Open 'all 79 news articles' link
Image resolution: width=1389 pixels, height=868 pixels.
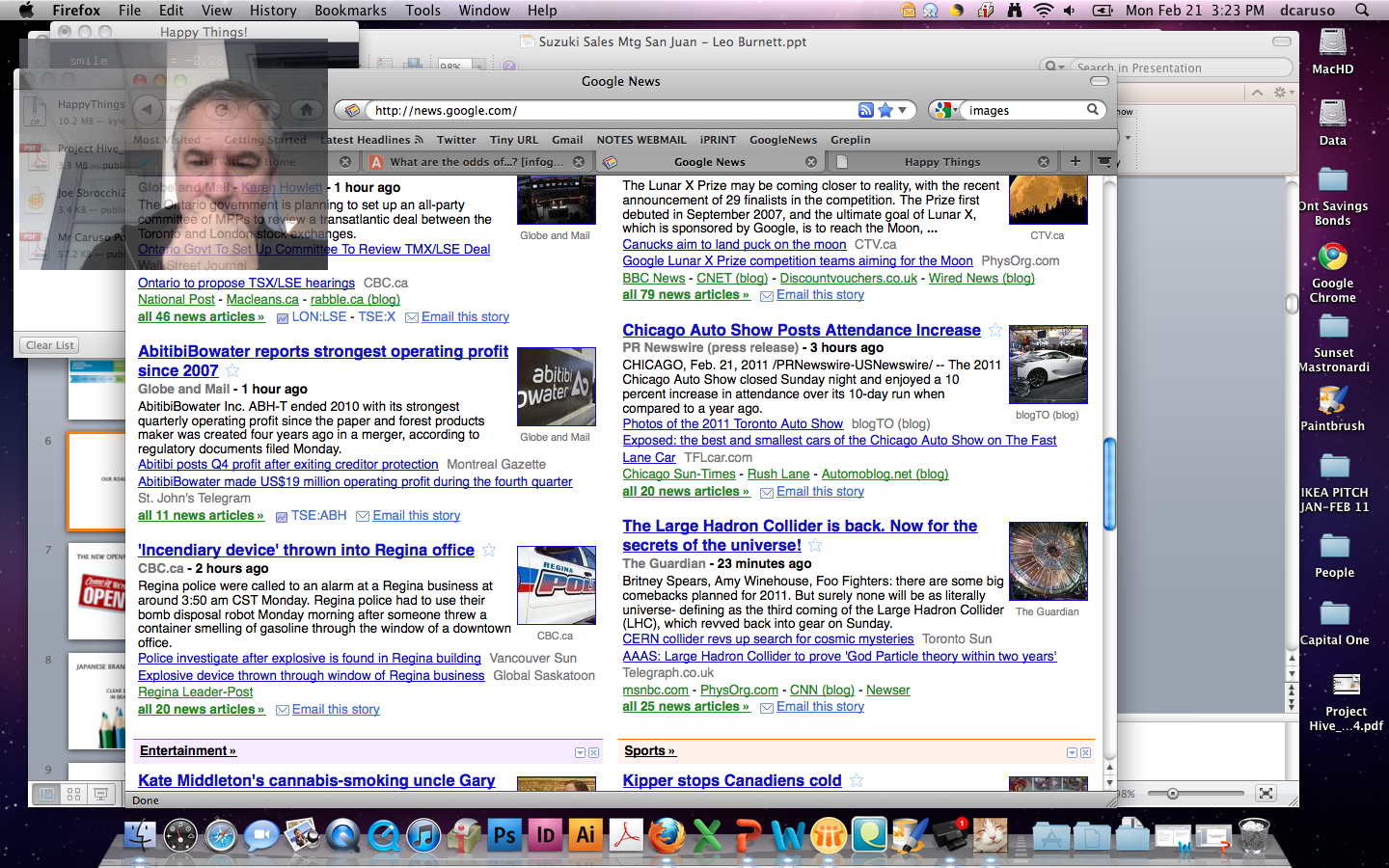[685, 295]
